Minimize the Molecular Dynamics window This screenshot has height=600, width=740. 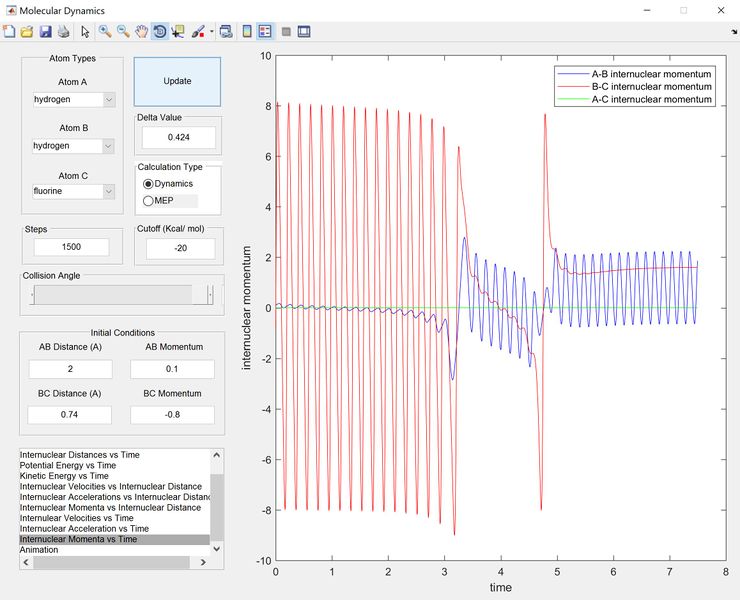point(647,10)
